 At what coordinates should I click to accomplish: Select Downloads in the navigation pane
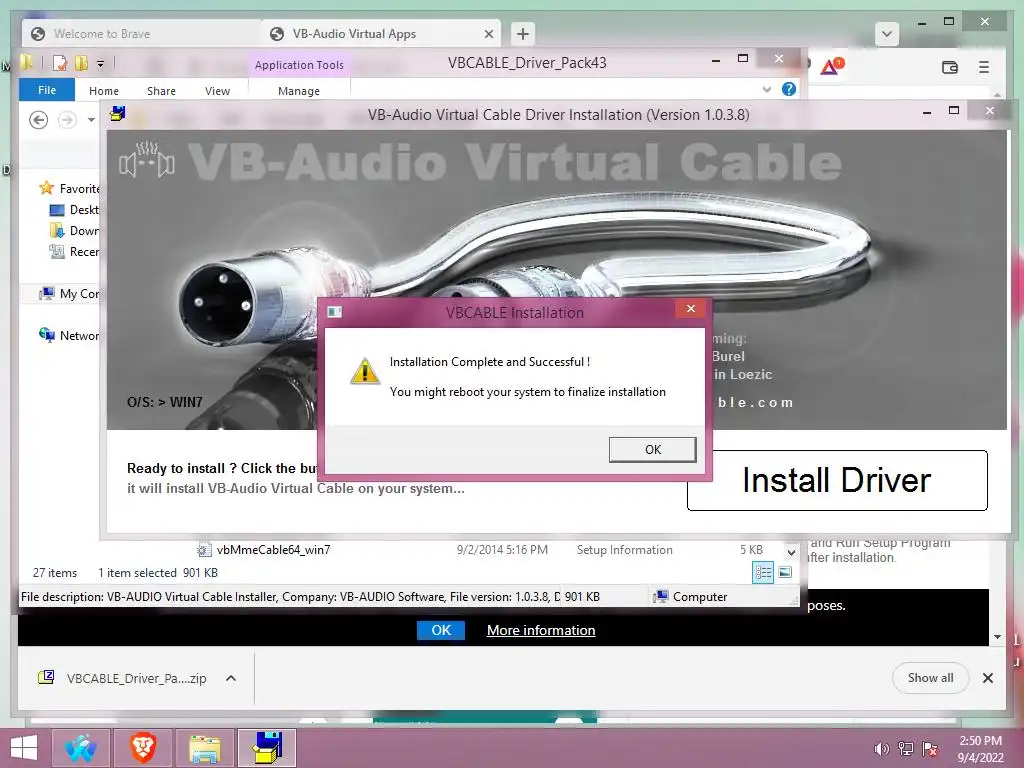point(74,231)
